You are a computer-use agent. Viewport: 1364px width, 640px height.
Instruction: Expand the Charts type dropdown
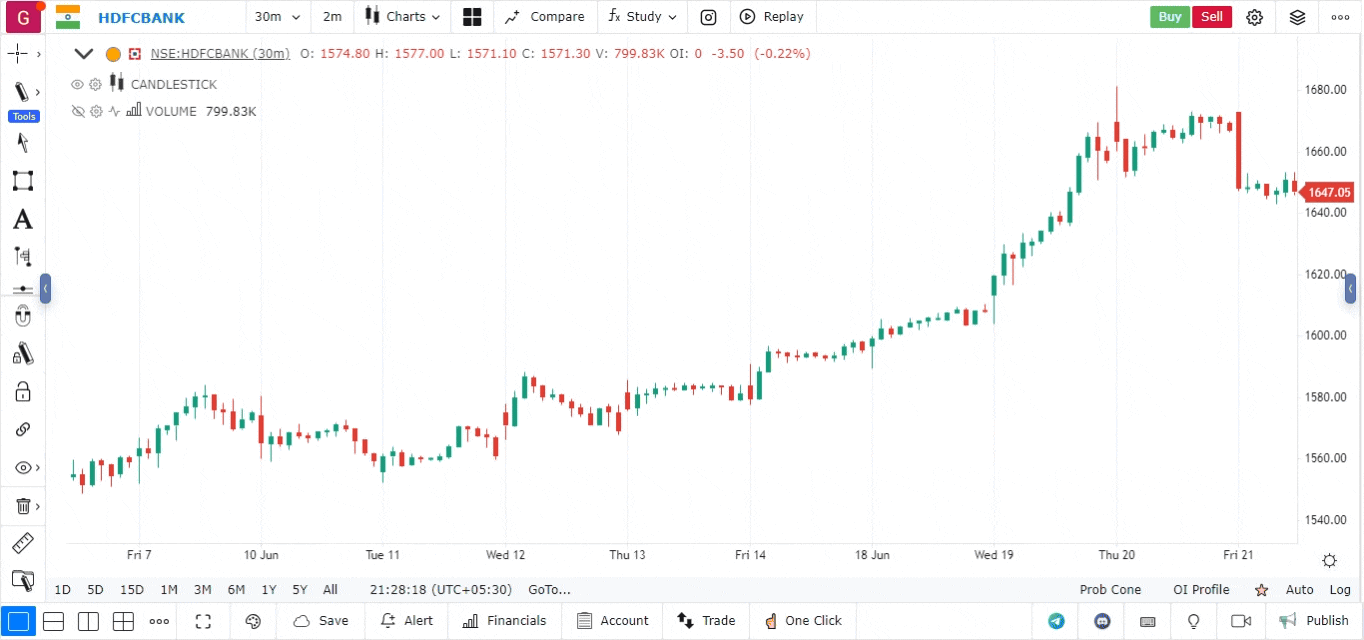tap(402, 17)
